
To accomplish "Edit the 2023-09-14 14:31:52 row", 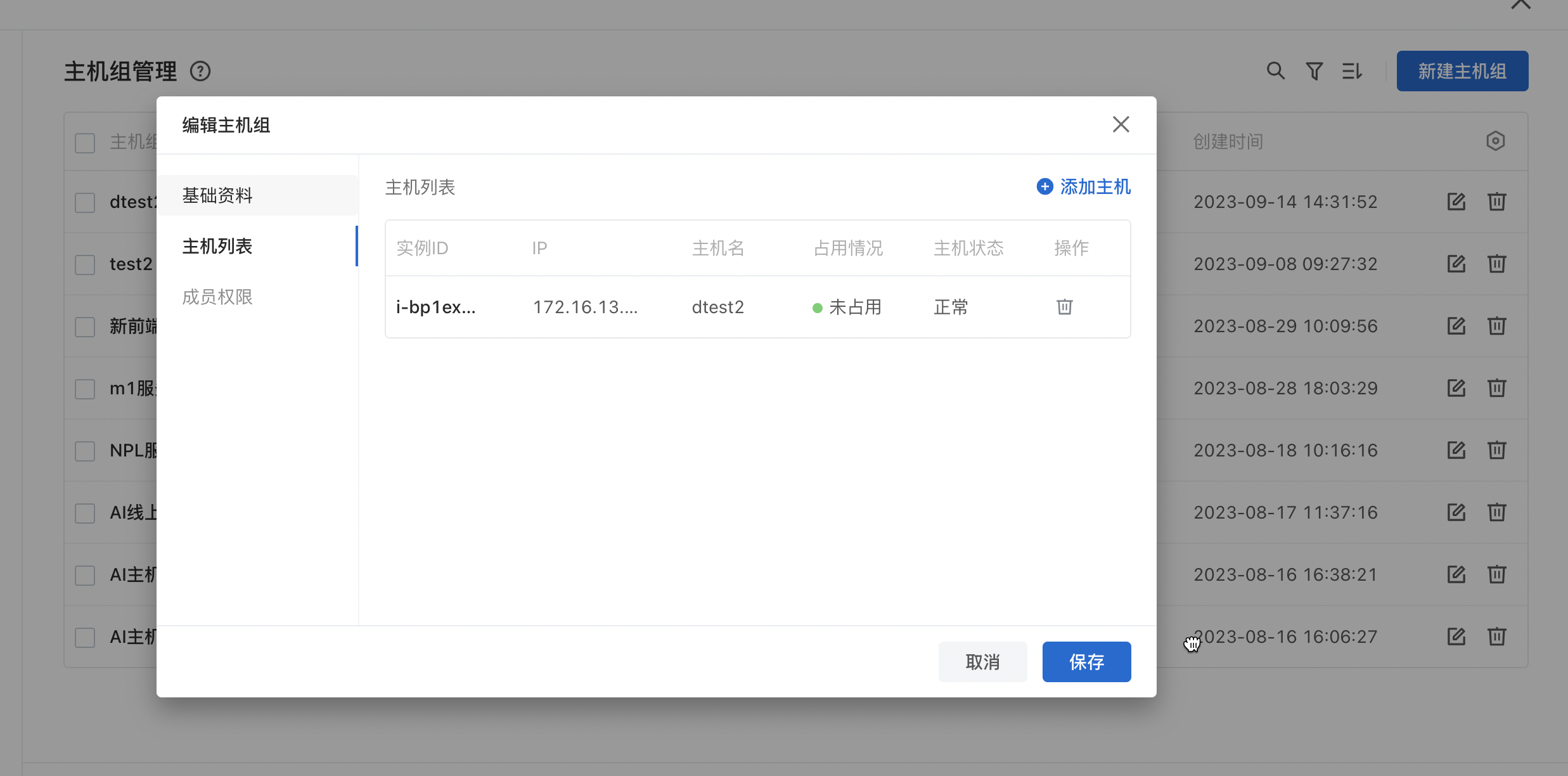I will [x=1456, y=202].
